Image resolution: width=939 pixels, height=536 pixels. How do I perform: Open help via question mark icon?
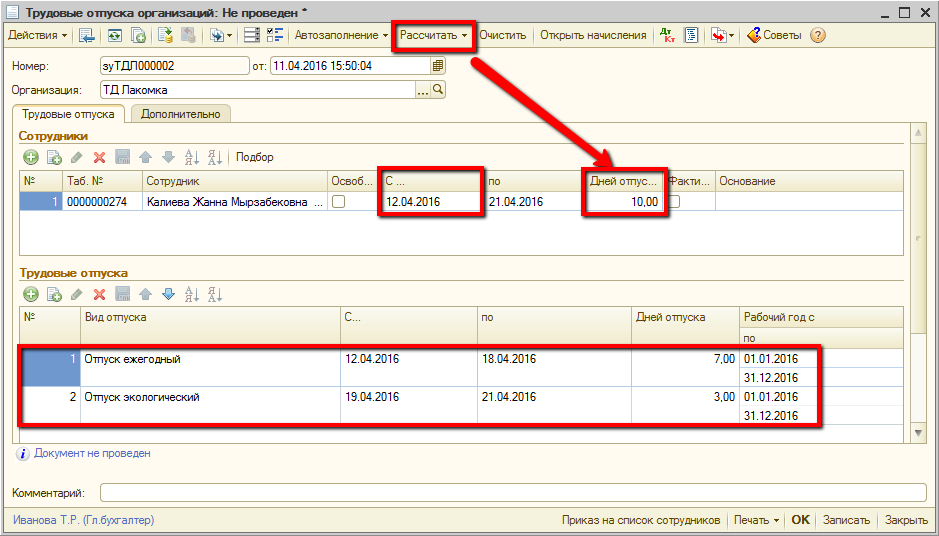[x=818, y=35]
